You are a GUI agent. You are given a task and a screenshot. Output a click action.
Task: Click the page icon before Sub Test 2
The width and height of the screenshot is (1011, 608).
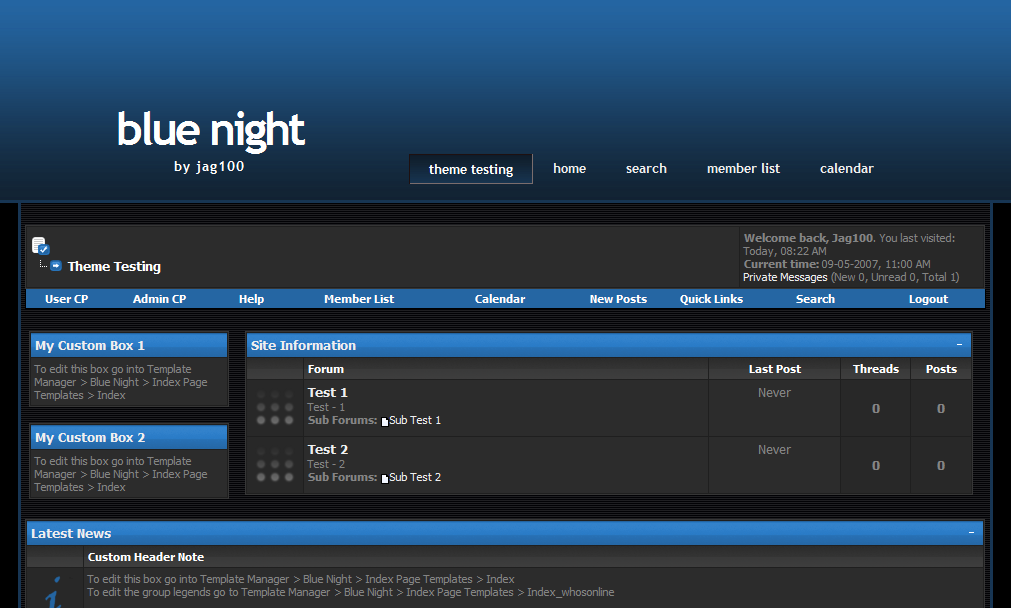pos(385,478)
